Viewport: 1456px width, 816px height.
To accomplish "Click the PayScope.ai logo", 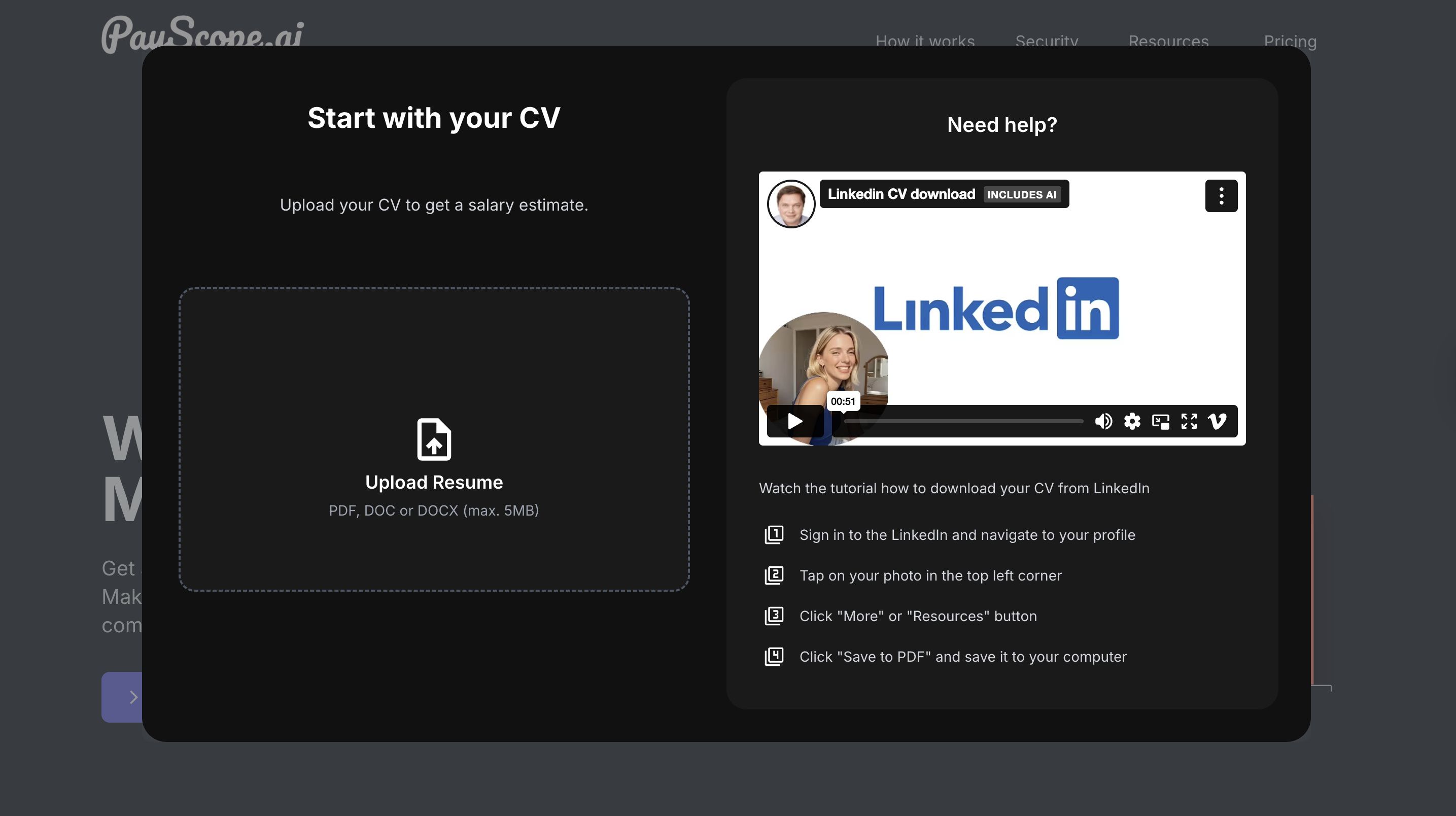I will (202, 33).
